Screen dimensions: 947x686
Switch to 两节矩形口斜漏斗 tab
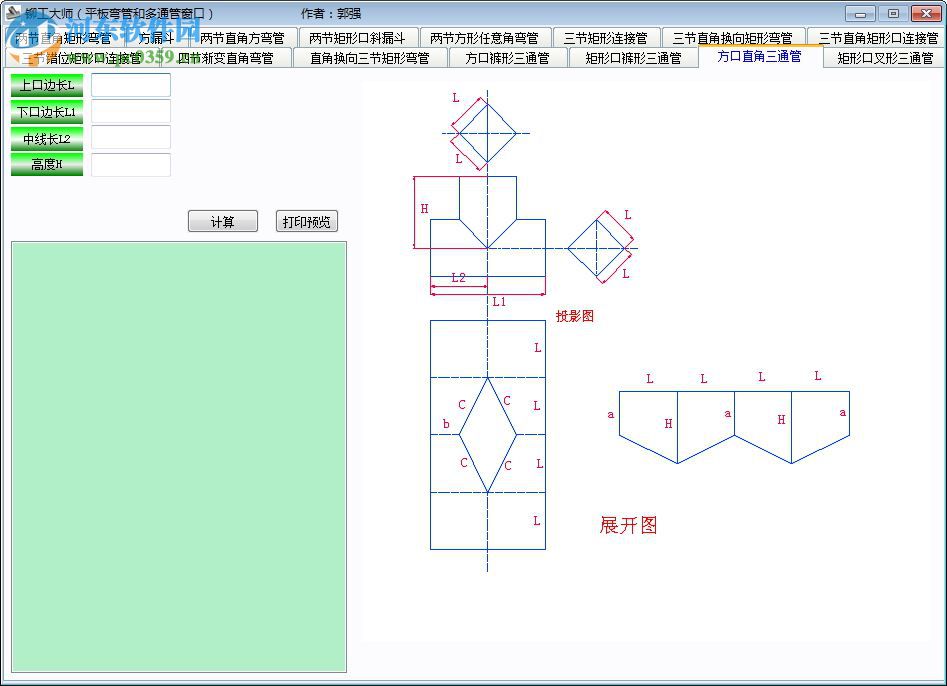coord(357,38)
